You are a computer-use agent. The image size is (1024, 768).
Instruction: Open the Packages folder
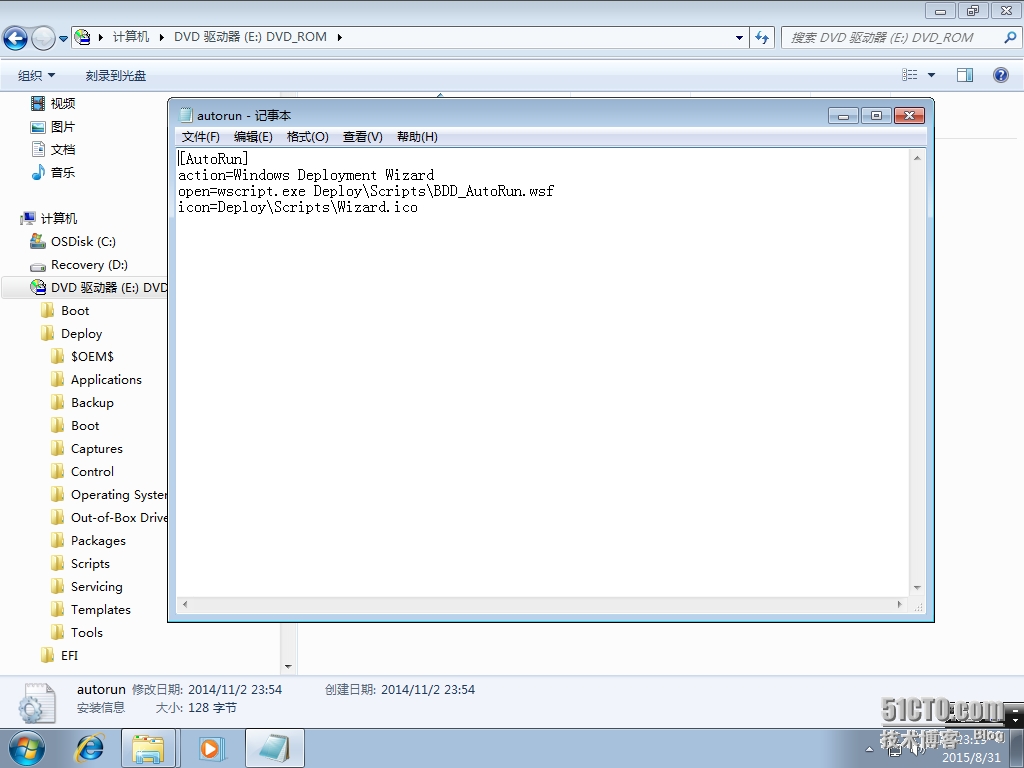pos(88,541)
